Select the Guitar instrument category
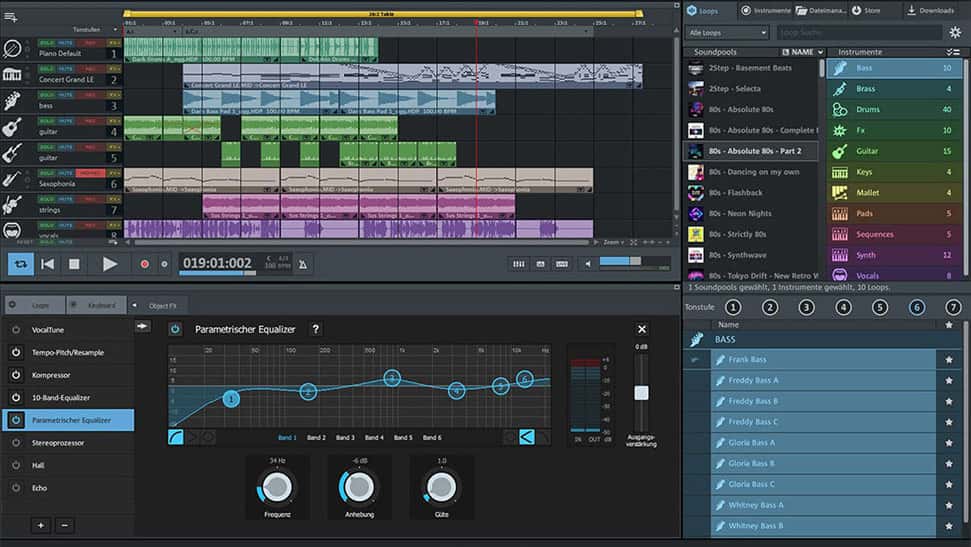Screen dimensions: 971x547 tap(894, 151)
